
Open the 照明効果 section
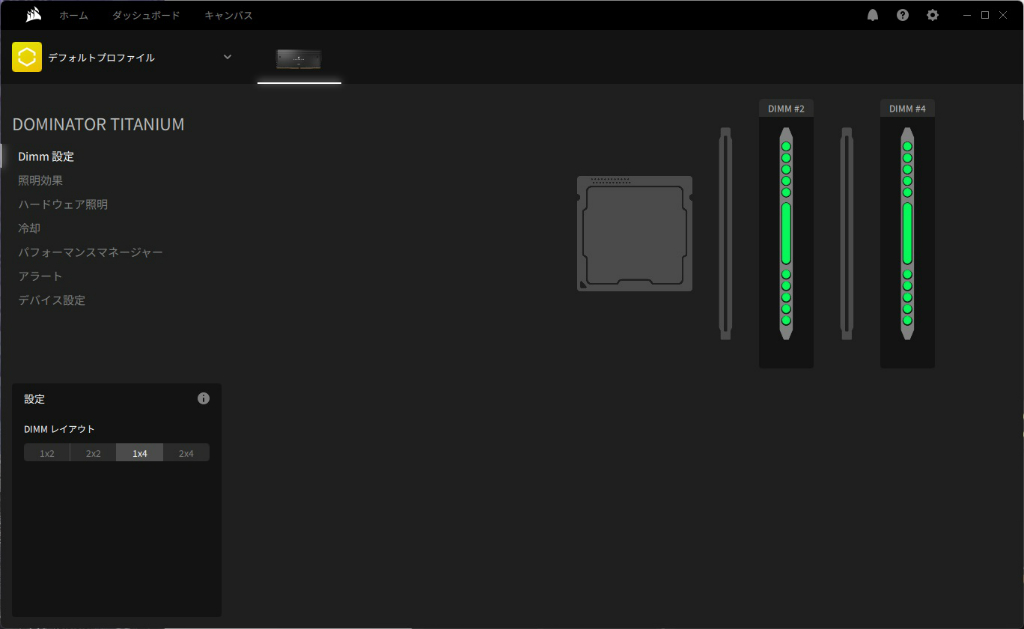click(40, 180)
